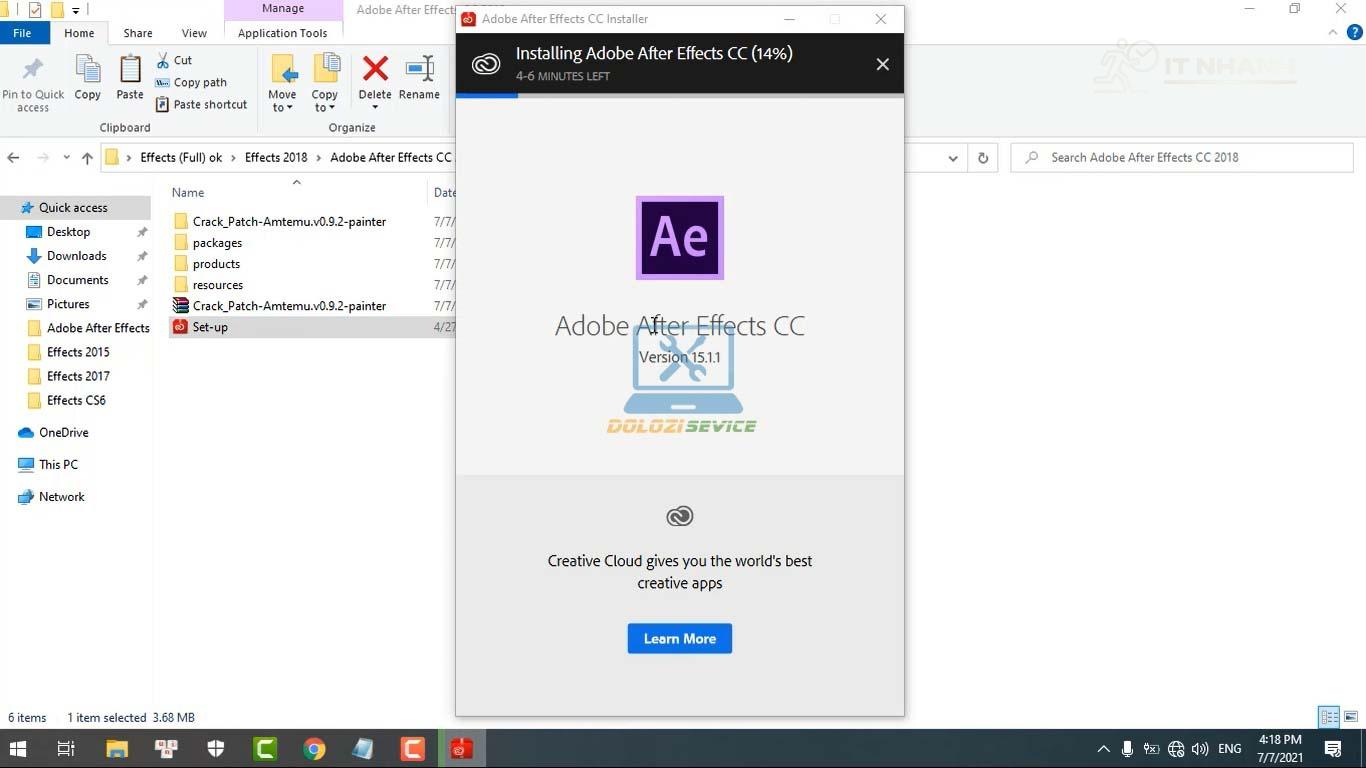Open the Windows Start menu
This screenshot has width=1366, height=768.
click(x=17, y=748)
